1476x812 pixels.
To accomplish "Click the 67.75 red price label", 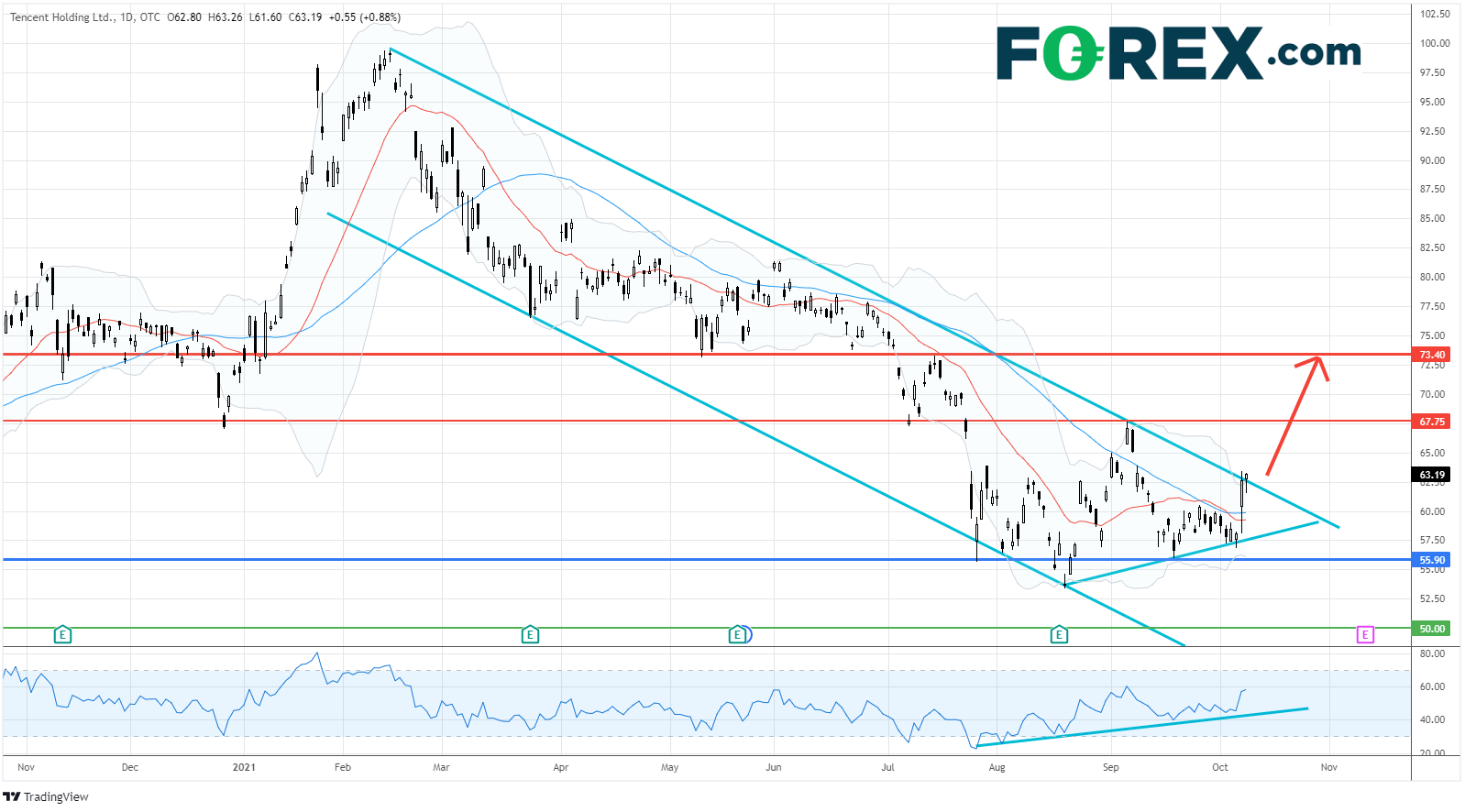I will click(x=1431, y=422).
